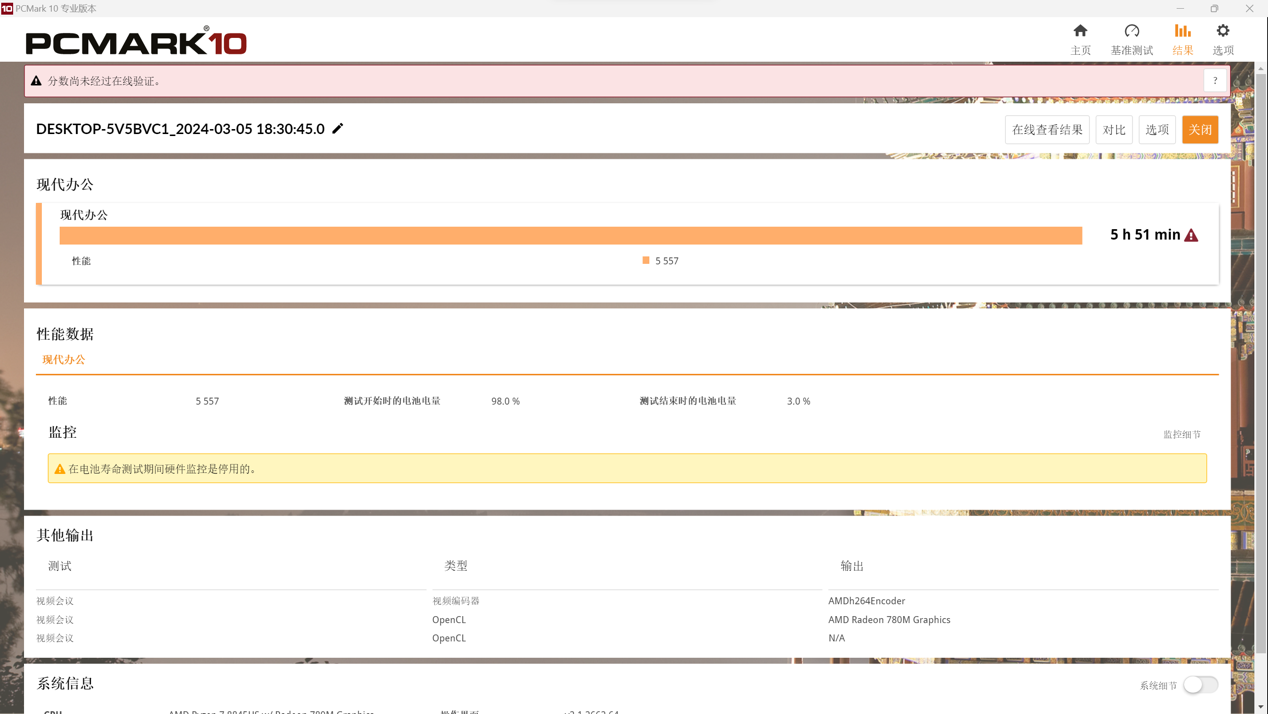Click the 系统信息 section heading

65,684
